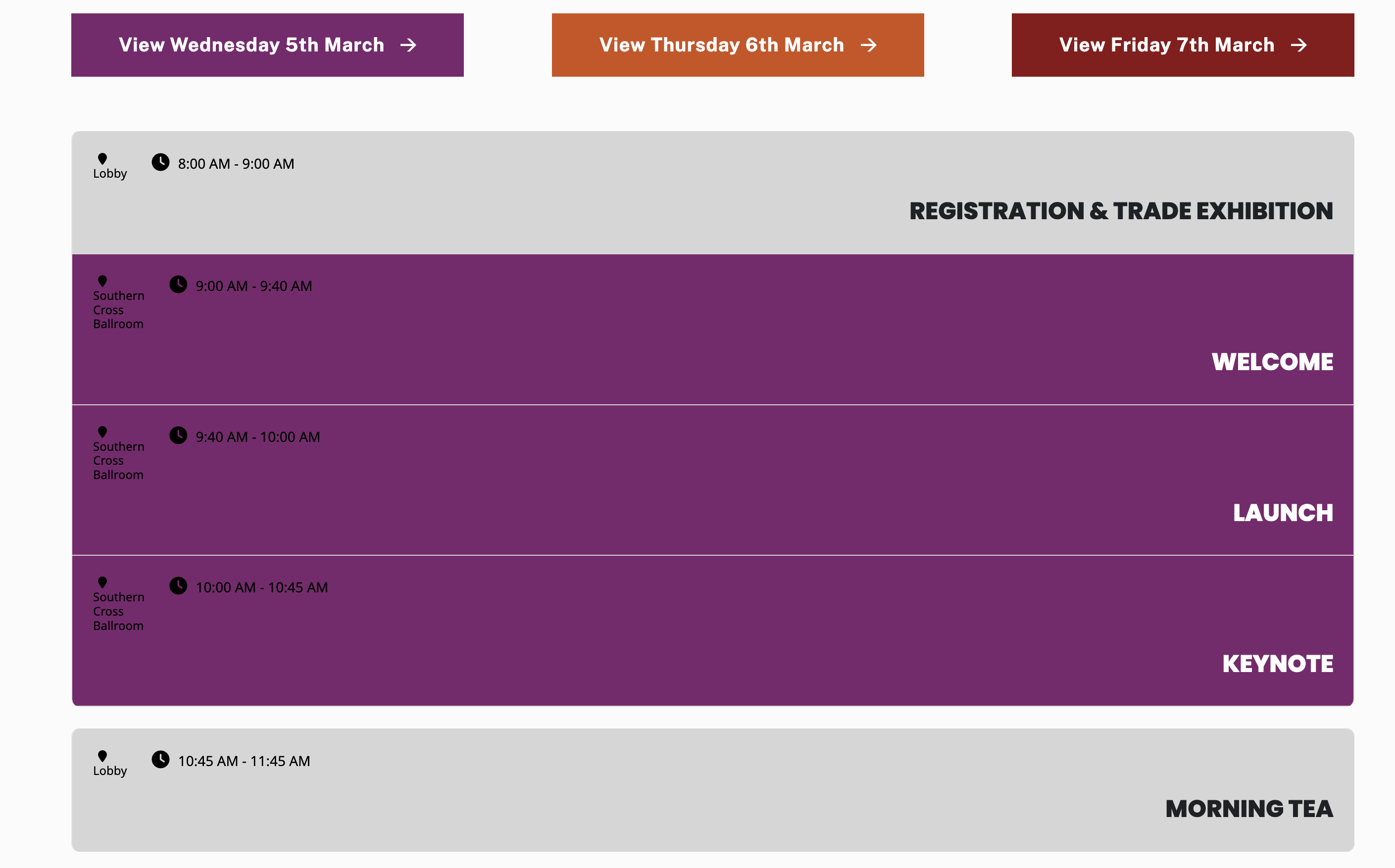Click the clock icon beside 10:00 AM - 10:45 AM
The image size is (1395, 868).
pyautogui.click(x=179, y=586)
